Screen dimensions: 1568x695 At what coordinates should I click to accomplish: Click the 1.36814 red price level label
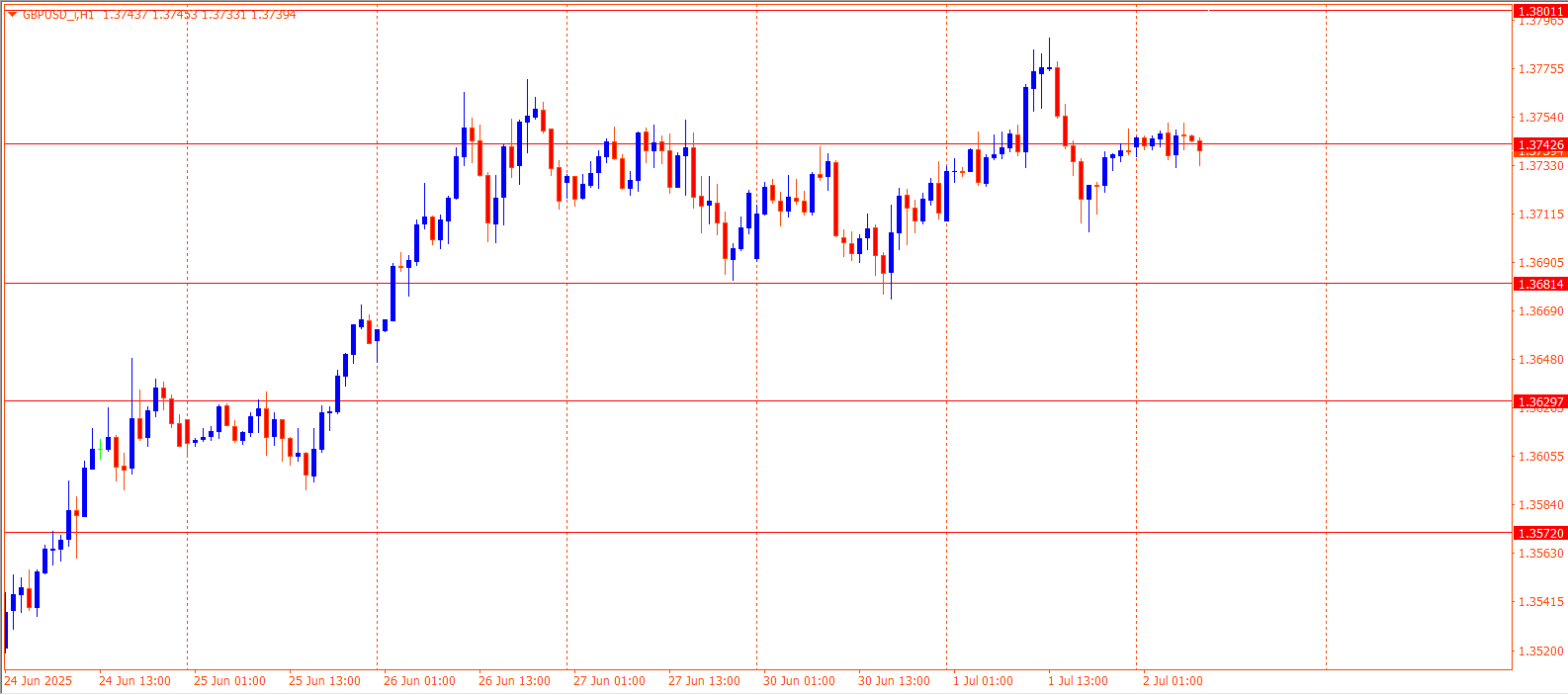click(1540, 284)
